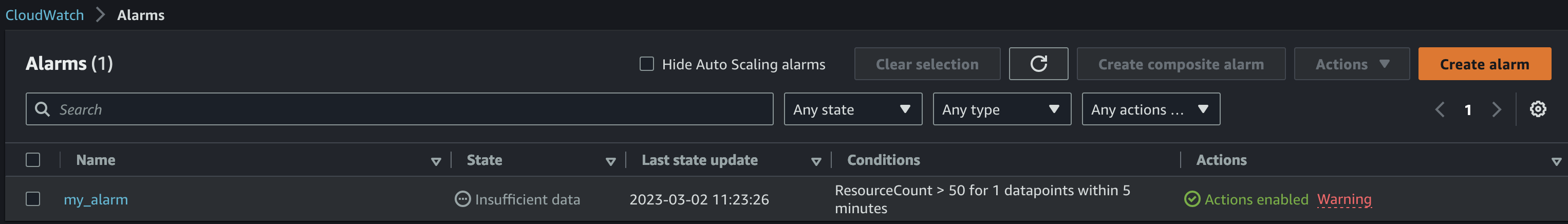Click the Actions enabled checkmark icon

(x=1192, y=199)
